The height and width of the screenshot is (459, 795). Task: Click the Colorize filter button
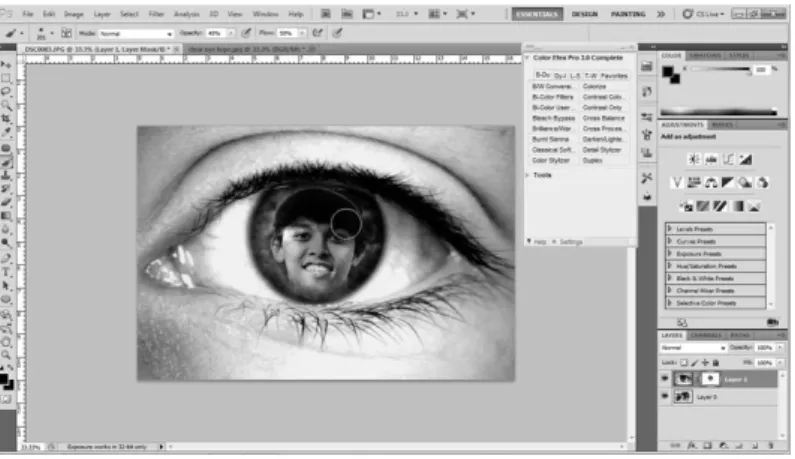(603, 86)
